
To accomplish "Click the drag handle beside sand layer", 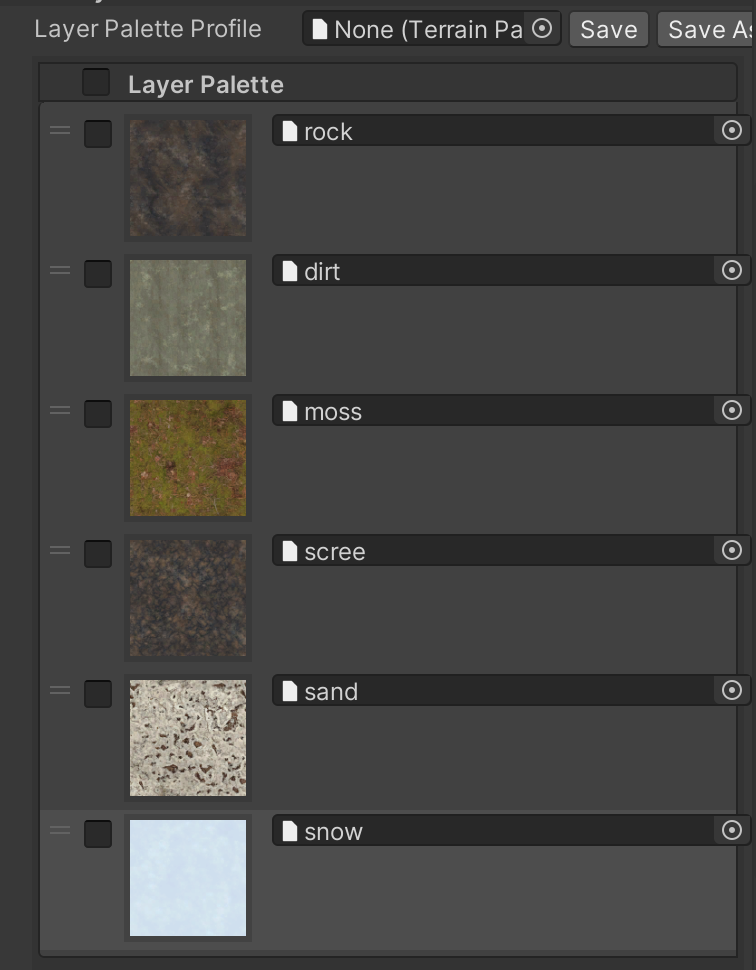I will tap(60, 690).
